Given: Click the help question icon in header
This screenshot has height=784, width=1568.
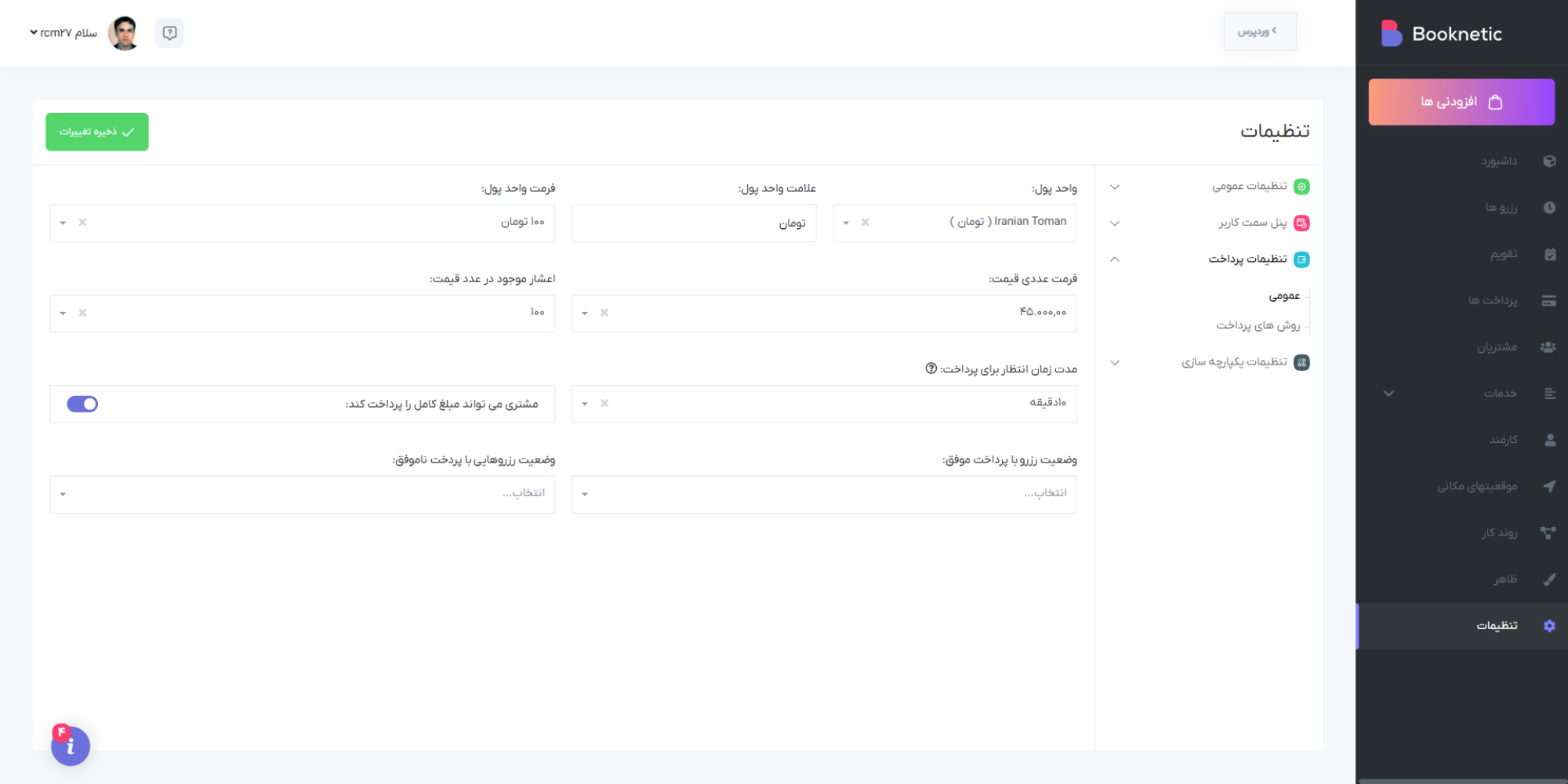Looking at the screenshot, I should point(169,33).
